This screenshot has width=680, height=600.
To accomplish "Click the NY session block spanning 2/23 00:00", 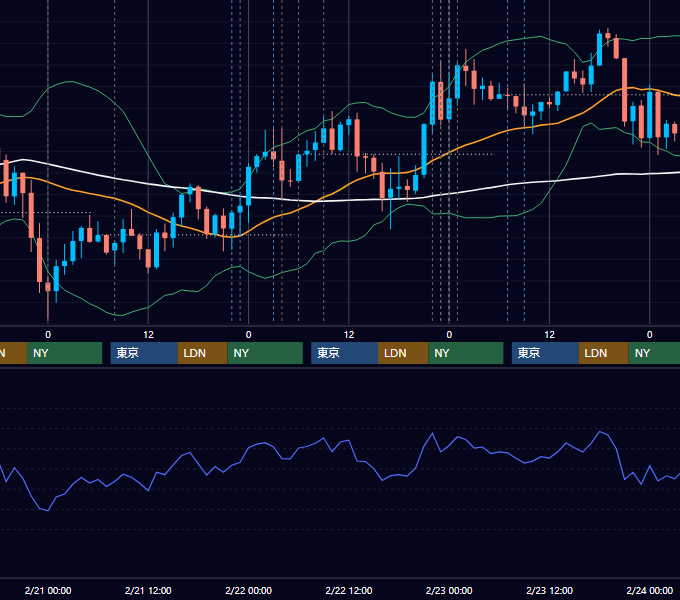I will click(x=466, y=353).
